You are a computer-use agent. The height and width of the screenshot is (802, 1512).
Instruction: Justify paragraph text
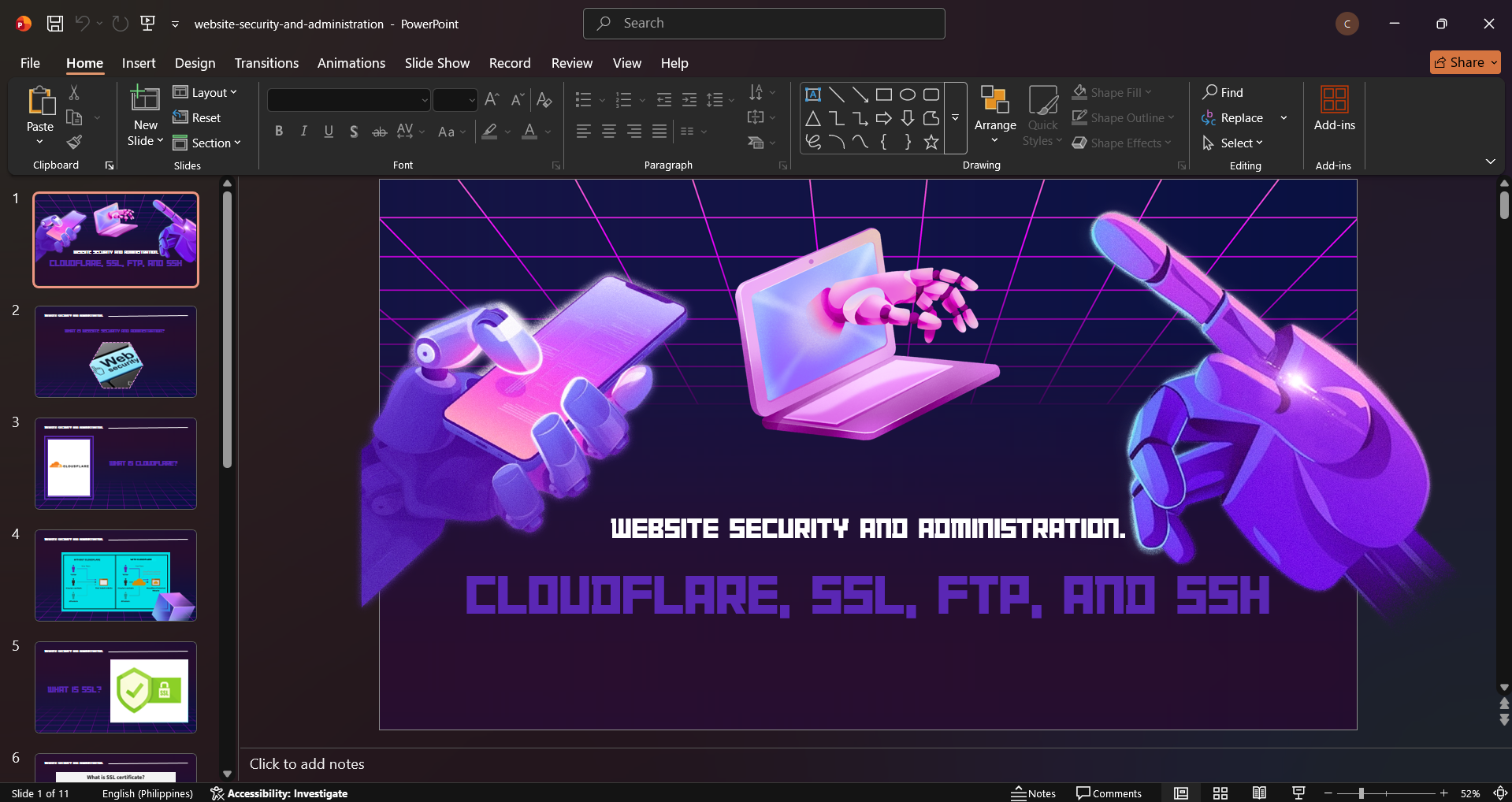[x=659, y=132]
